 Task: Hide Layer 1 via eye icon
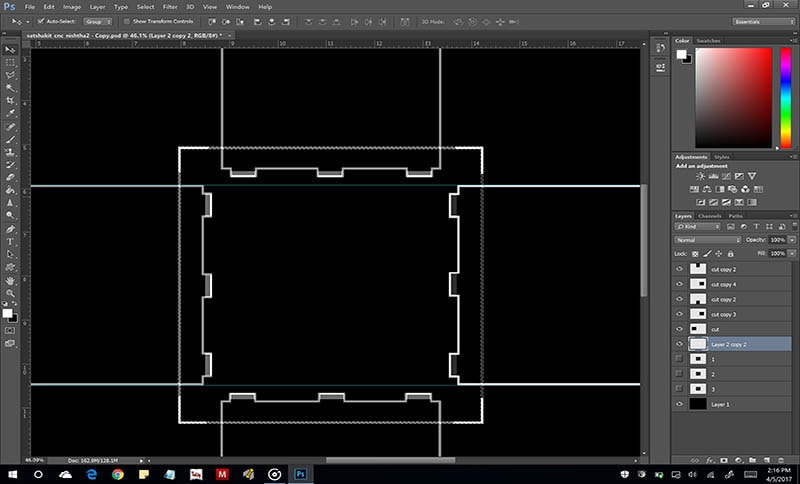[x=679, y=404]
